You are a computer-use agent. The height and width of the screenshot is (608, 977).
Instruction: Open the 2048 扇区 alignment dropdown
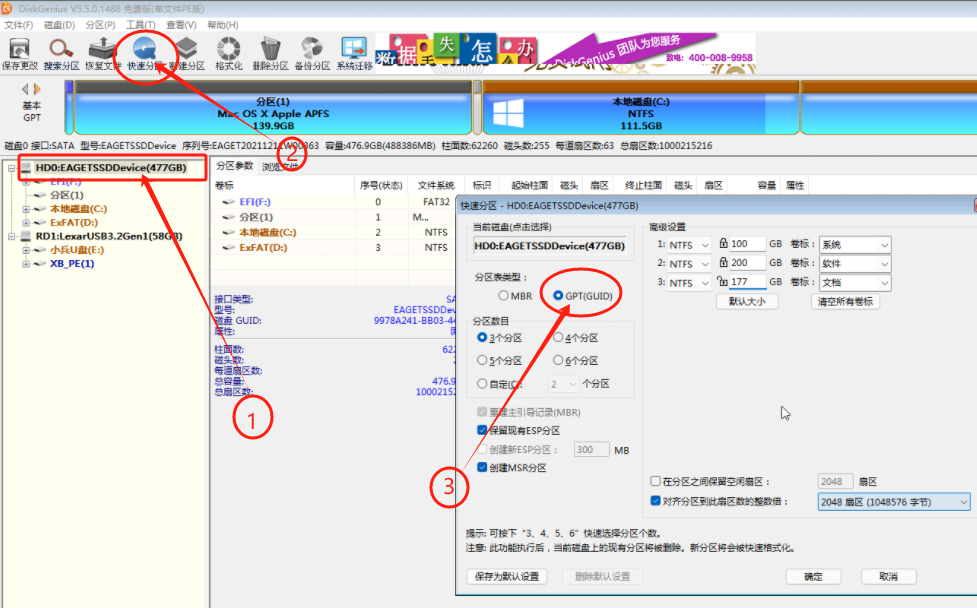pyautogui.click(x=894, y=501)
